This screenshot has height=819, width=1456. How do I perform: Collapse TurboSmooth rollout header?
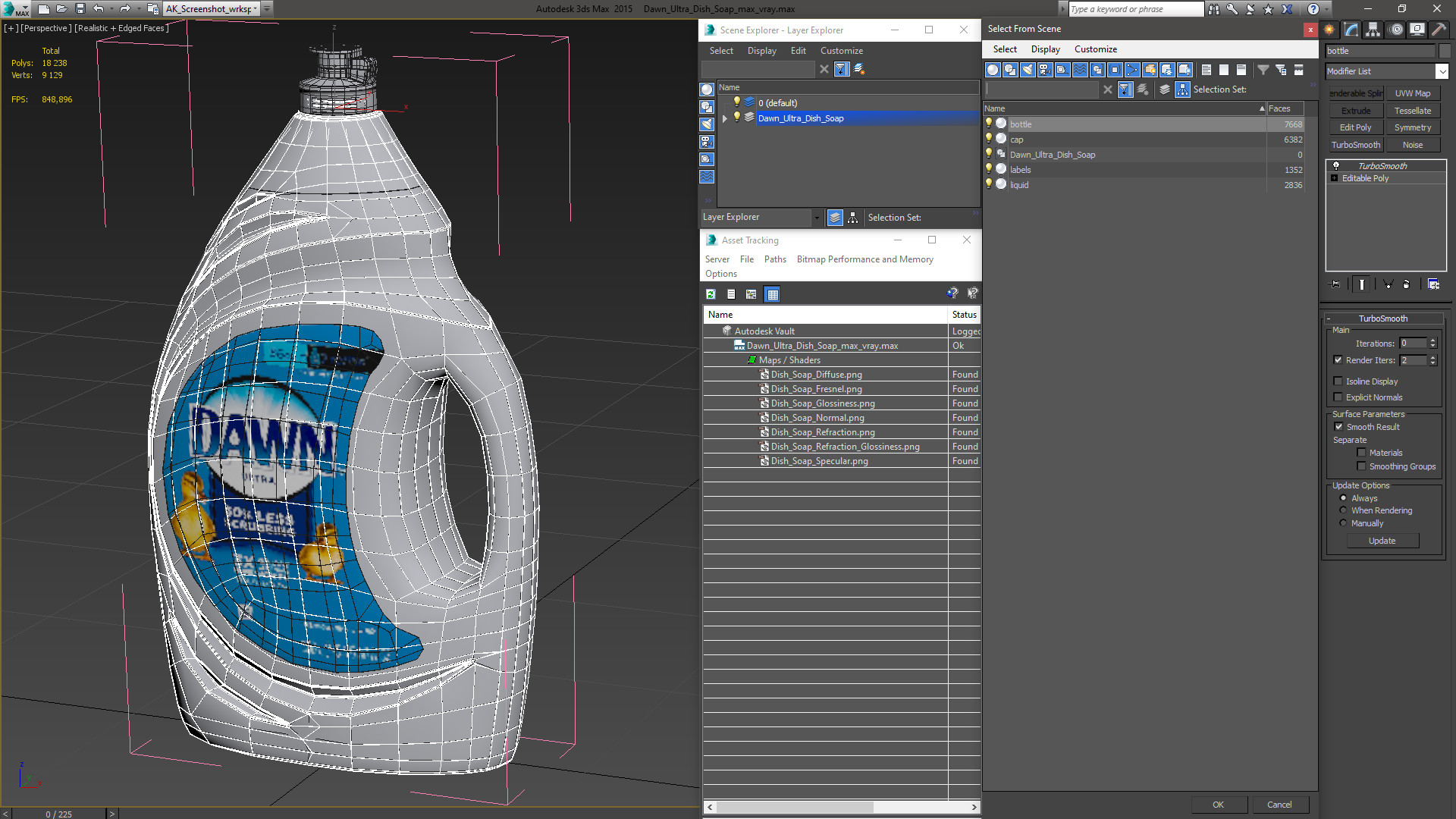pos(1382,318)
